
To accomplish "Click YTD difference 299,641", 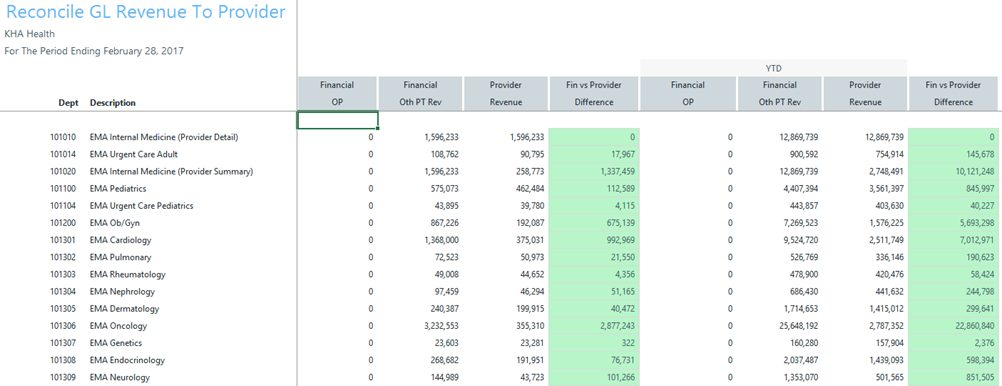I will coord(952,309).
